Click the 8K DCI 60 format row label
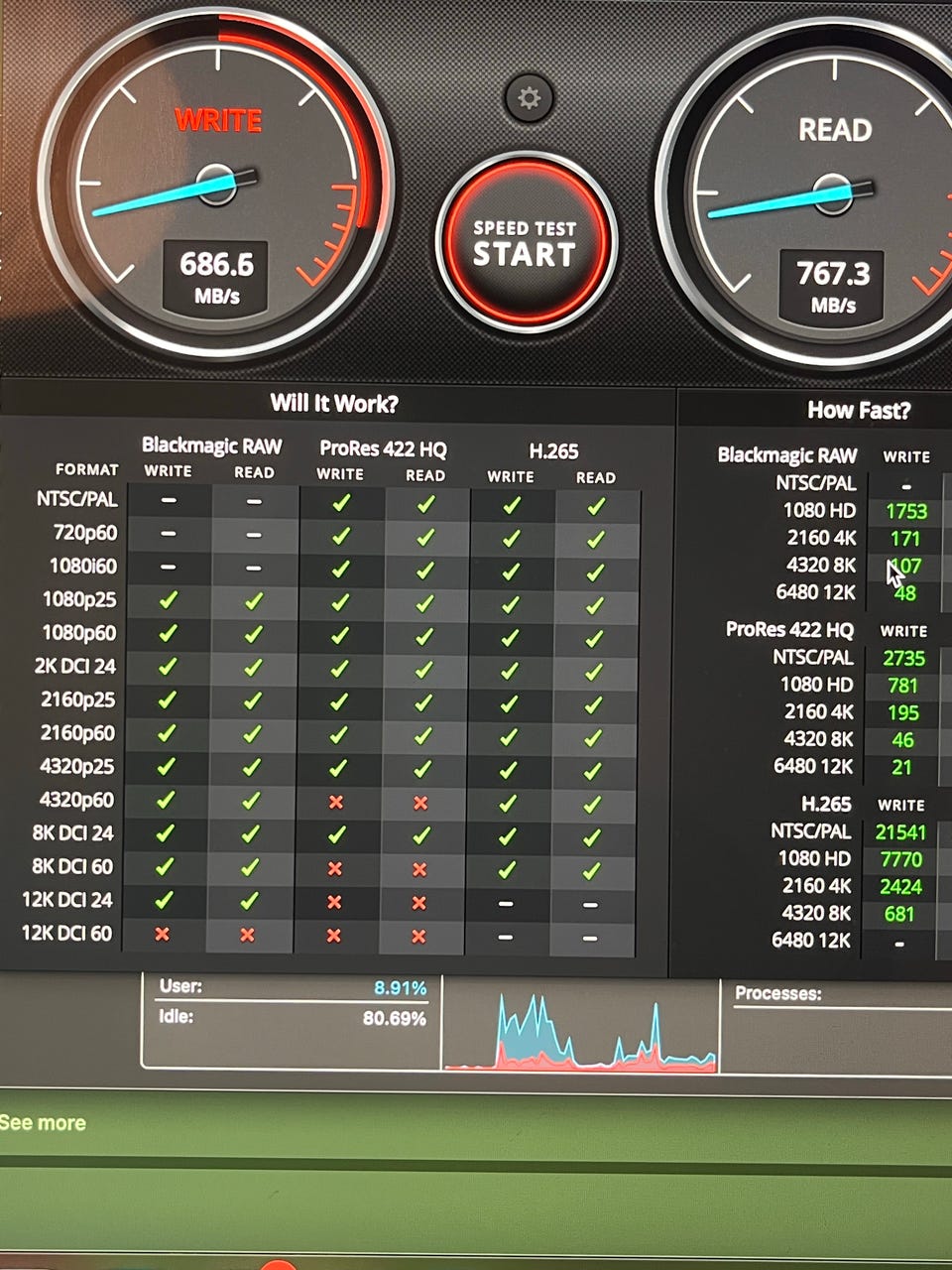The width and height of the screenshot is (952, 1270). [x=71, y=866]
